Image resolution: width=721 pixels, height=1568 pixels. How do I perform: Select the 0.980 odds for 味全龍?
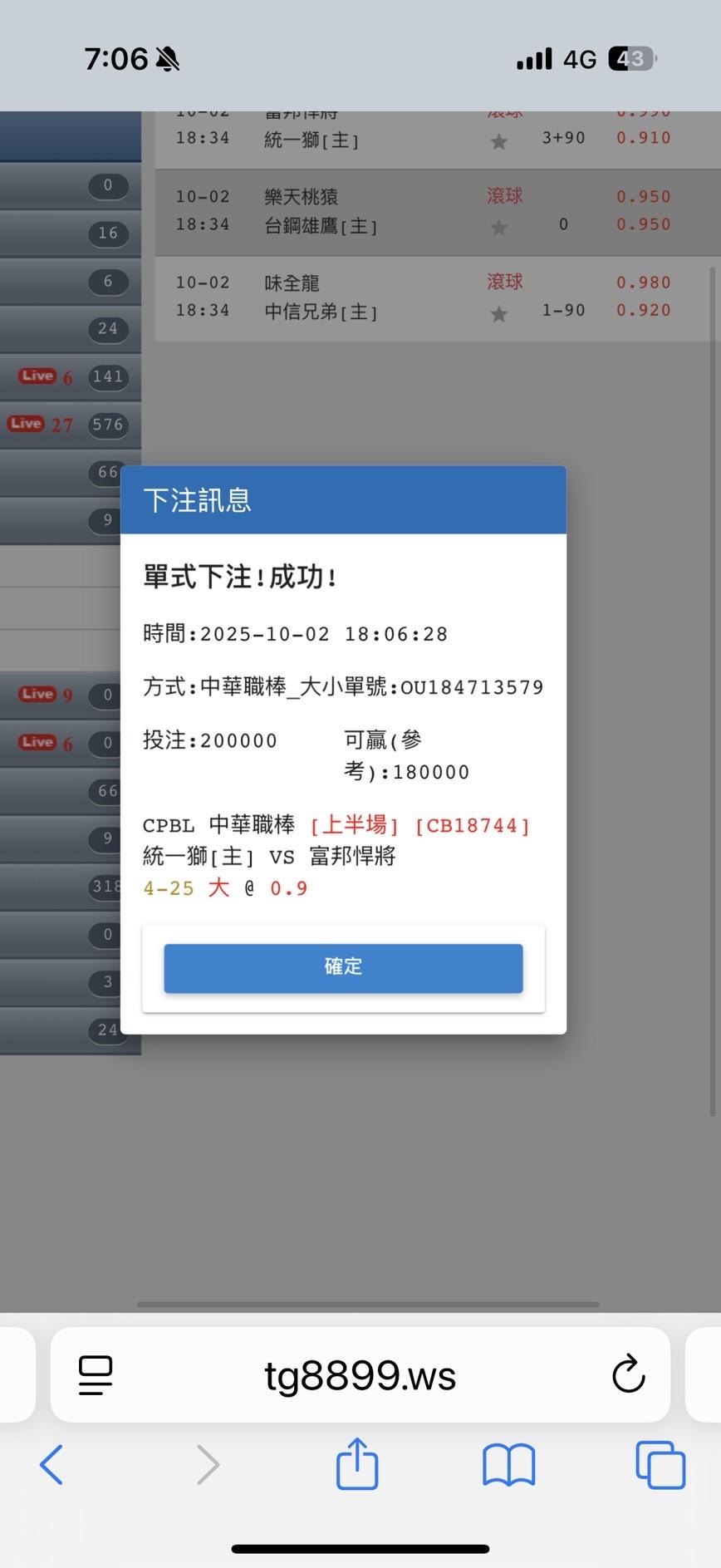tap(644, 283)
